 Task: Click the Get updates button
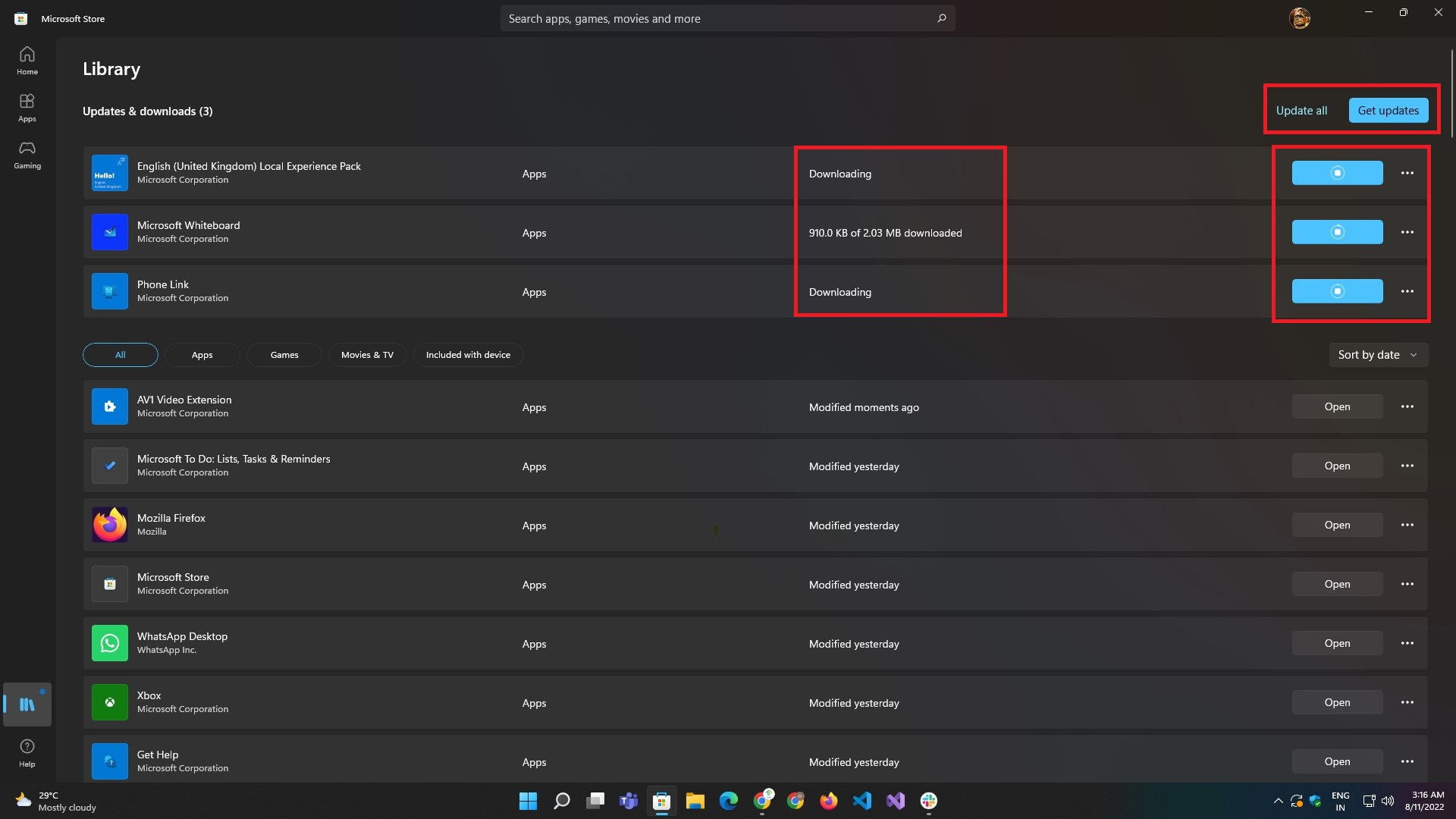click(x=1389, y=111)
